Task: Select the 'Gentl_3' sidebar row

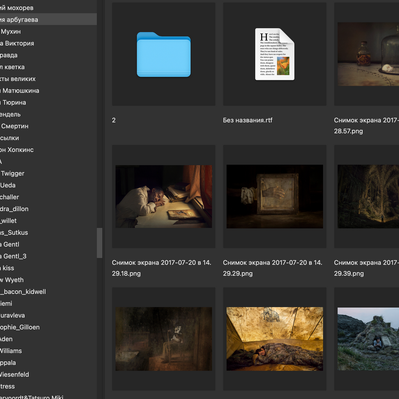Action: click(x=48, y=256)
